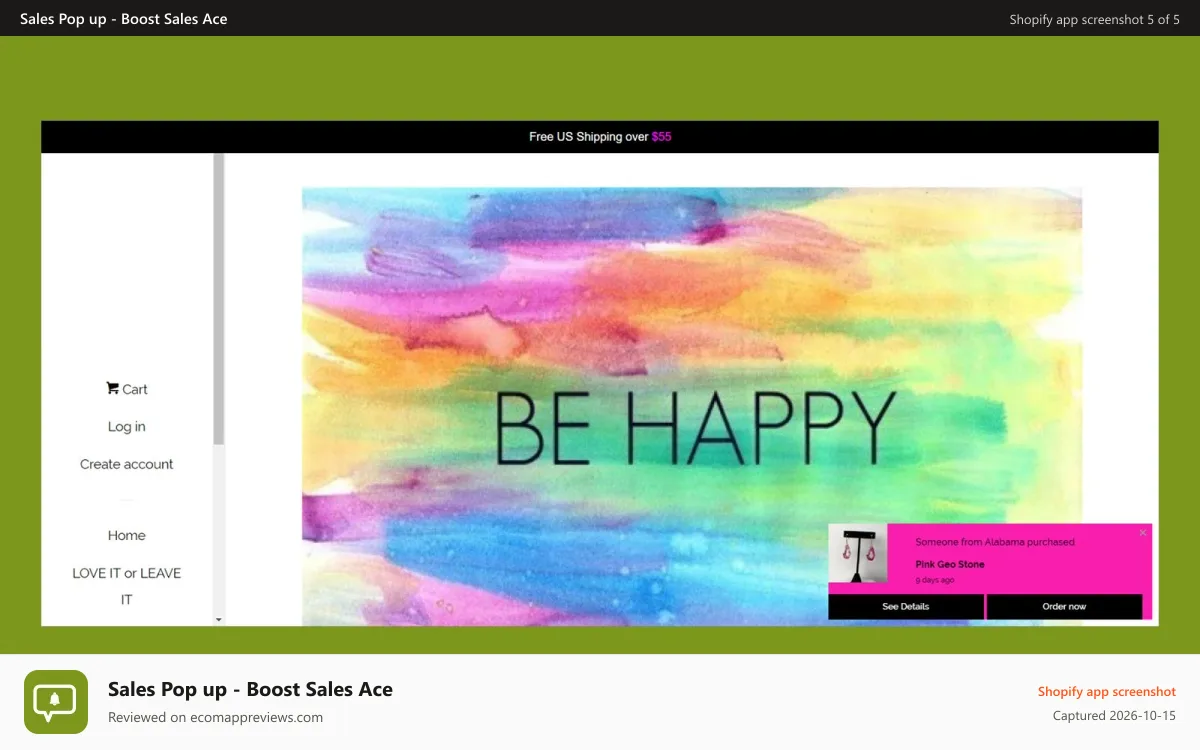Click 'Someone from Alabama purchased' text
The width and height of the screenshot is (1200, 750).
tap(995, 542)
